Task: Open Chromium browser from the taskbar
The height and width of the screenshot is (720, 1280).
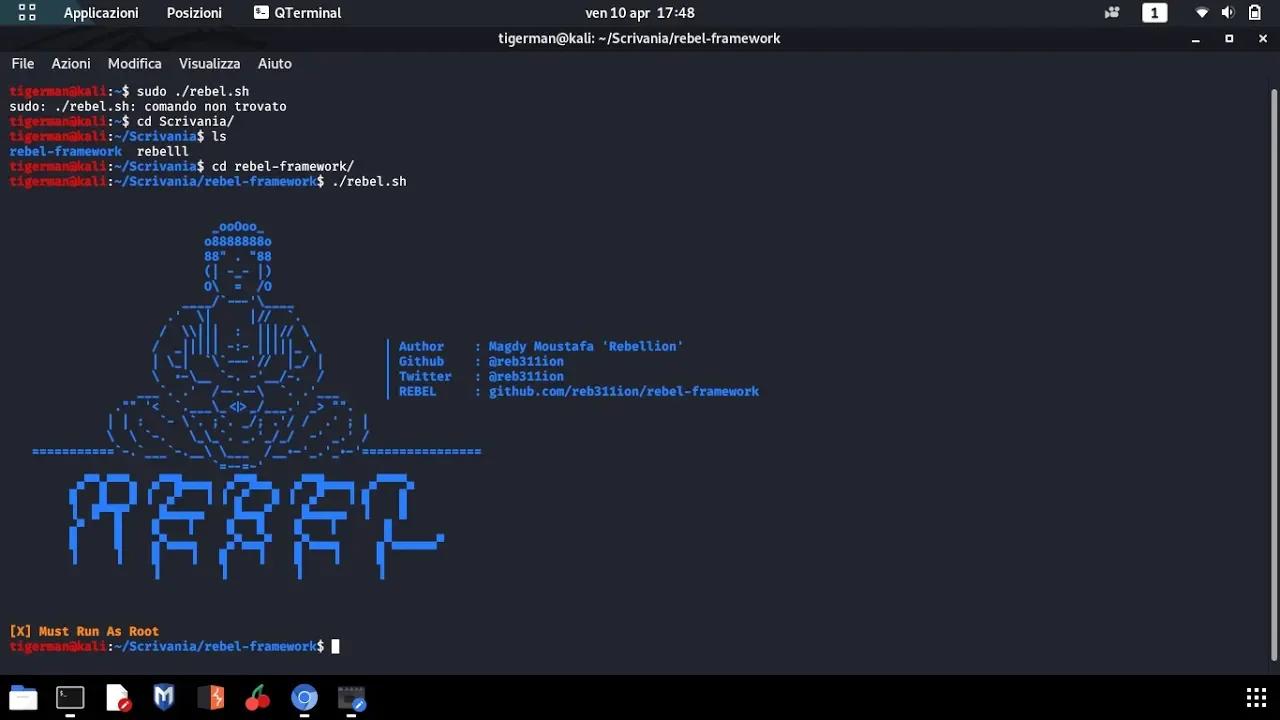Action: [304, 697]
